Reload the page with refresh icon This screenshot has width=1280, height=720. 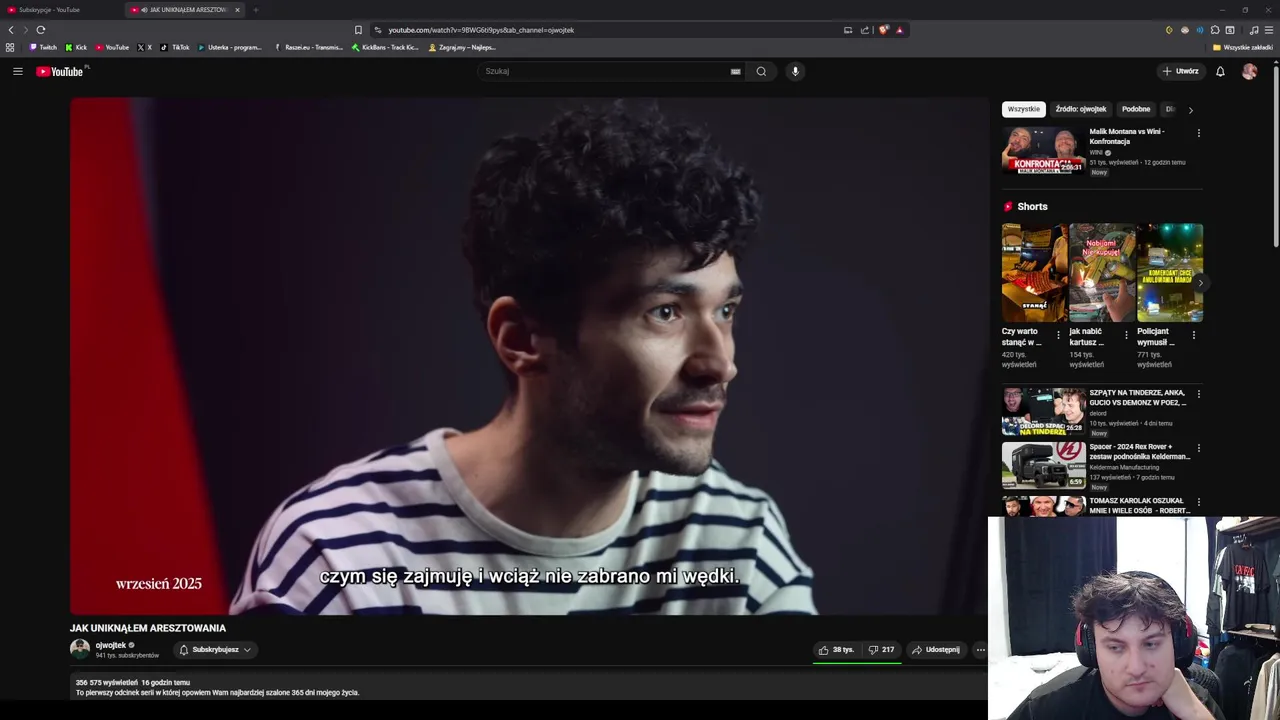(x=41, y=30)
